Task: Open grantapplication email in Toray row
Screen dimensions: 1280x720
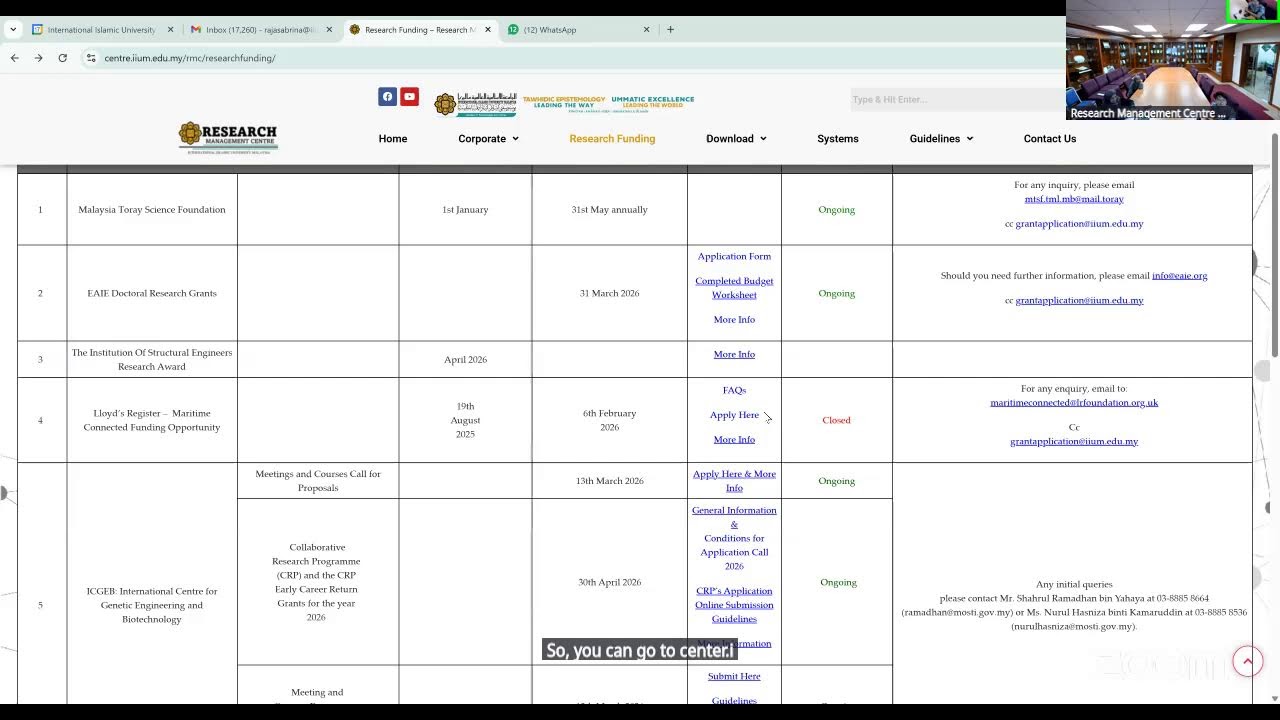Action: (x=1079, y=224)
